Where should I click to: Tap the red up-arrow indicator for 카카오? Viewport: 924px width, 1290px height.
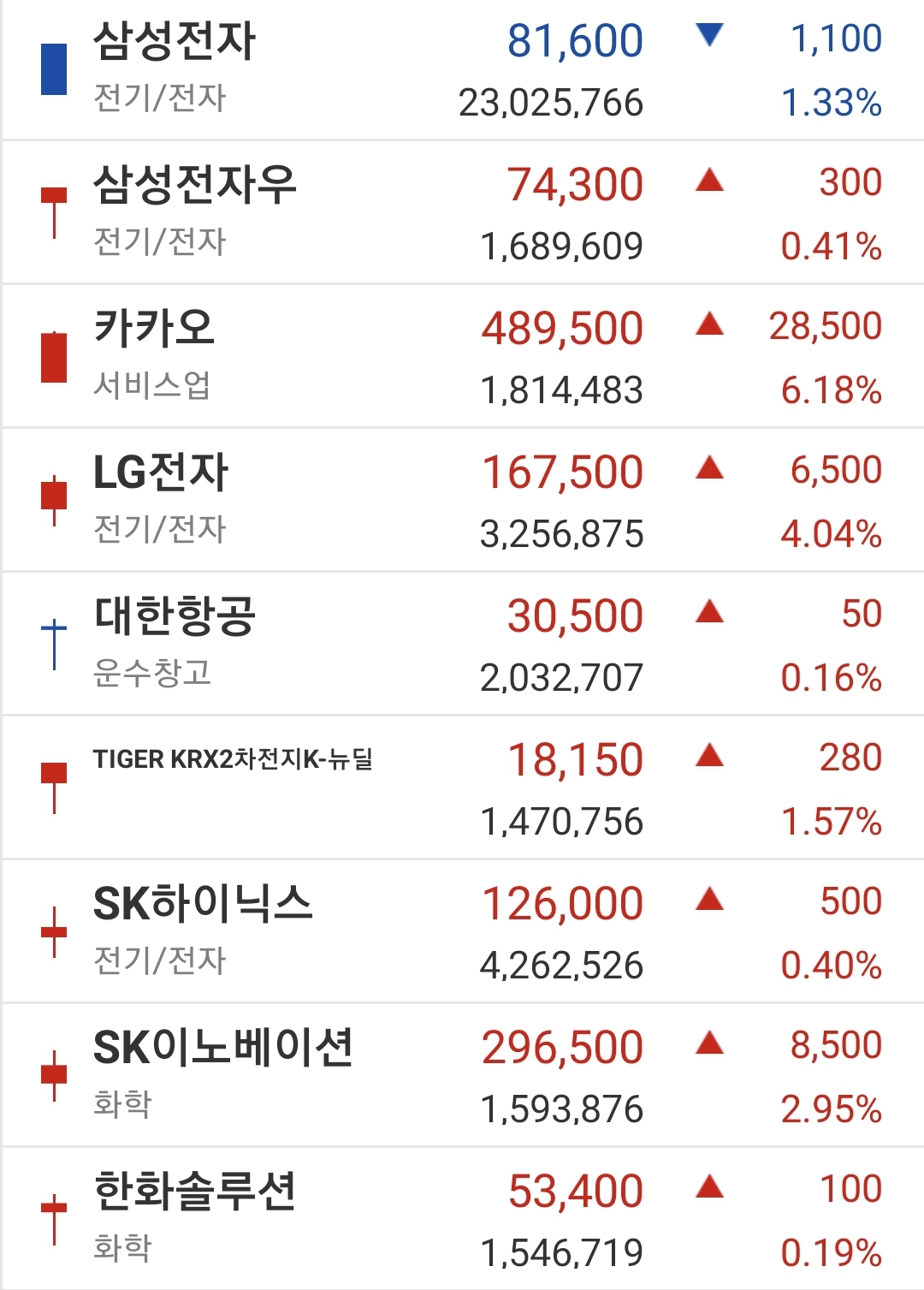tap(710, 324)
